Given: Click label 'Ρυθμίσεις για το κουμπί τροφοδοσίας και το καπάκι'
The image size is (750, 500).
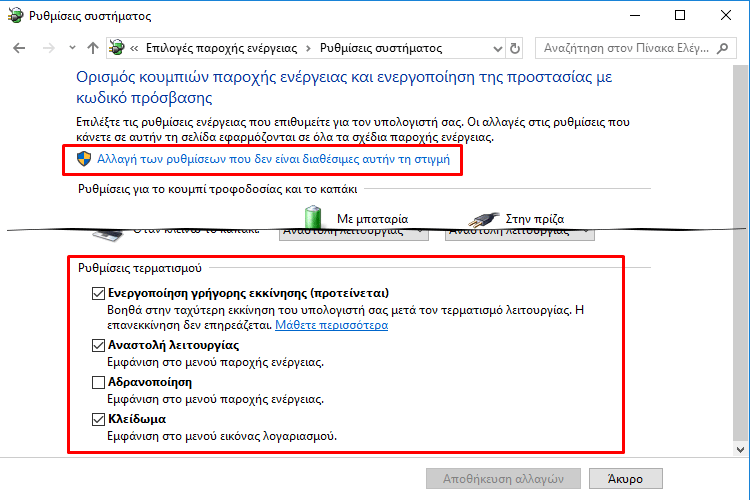Looking at the screenshot, I should point(218,189).
